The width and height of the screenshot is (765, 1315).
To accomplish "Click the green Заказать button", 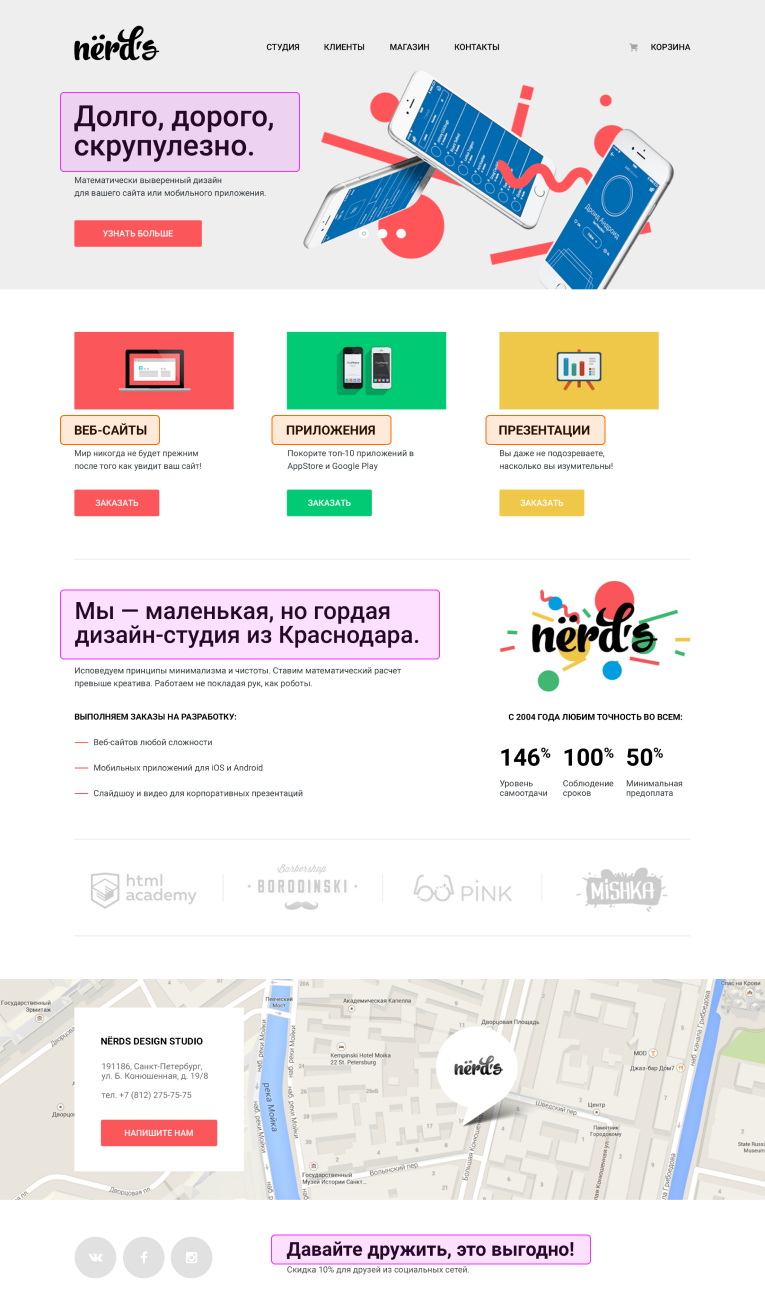I will 329,503.
